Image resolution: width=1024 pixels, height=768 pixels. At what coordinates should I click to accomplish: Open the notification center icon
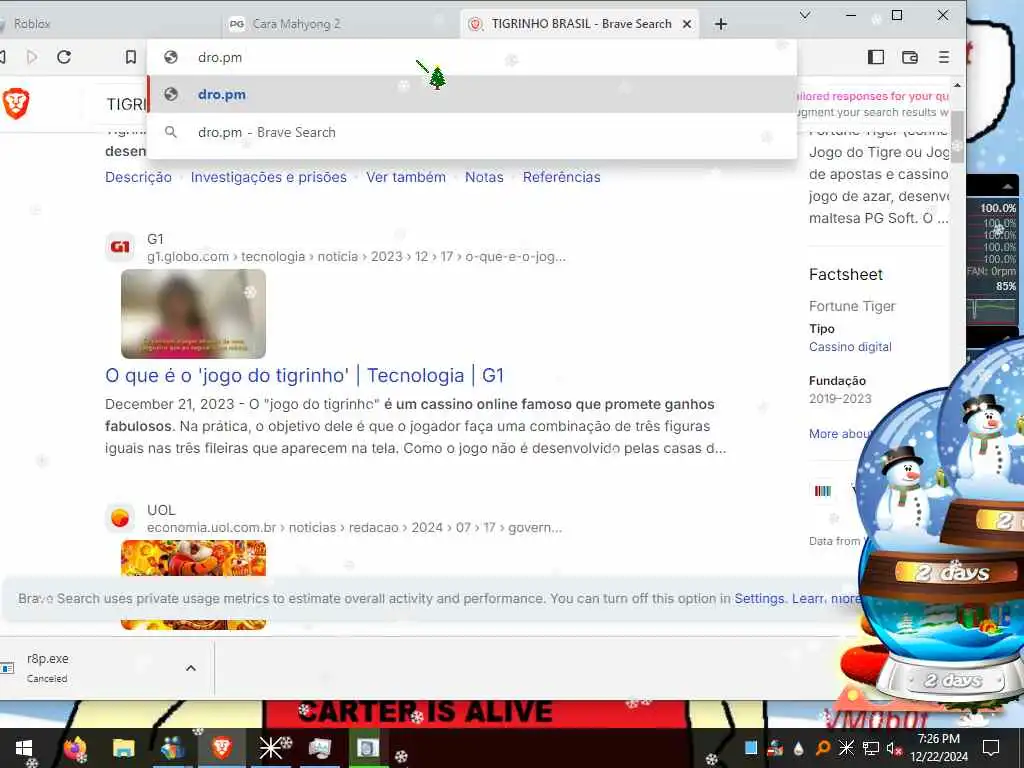click(x=991, y=748)
